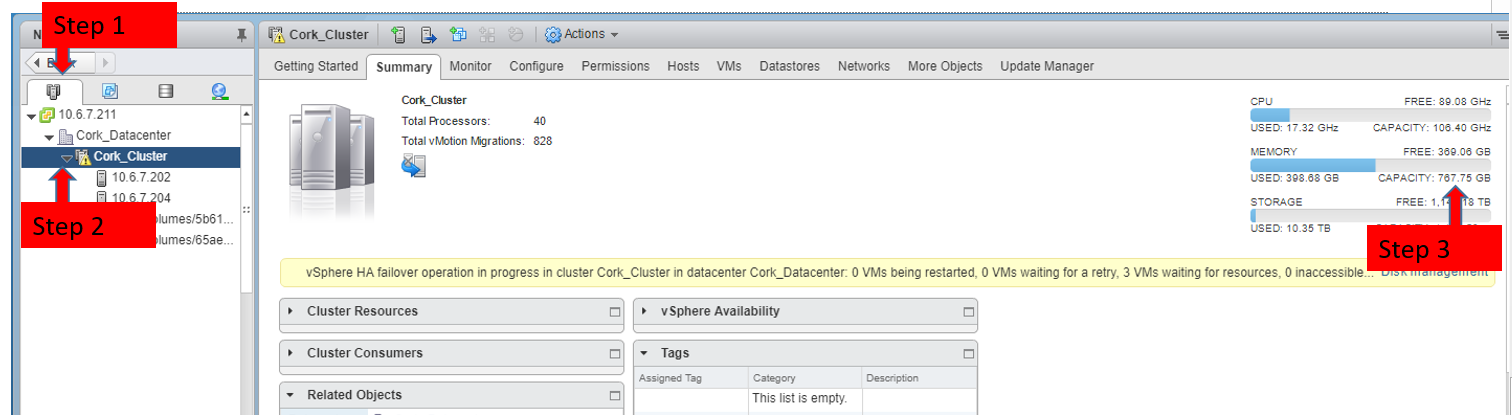The width and height of the screenshot is (1512, 415).
Task: Click Navigator tree scrollbar up arrow
Action: [x=246, y=115]
